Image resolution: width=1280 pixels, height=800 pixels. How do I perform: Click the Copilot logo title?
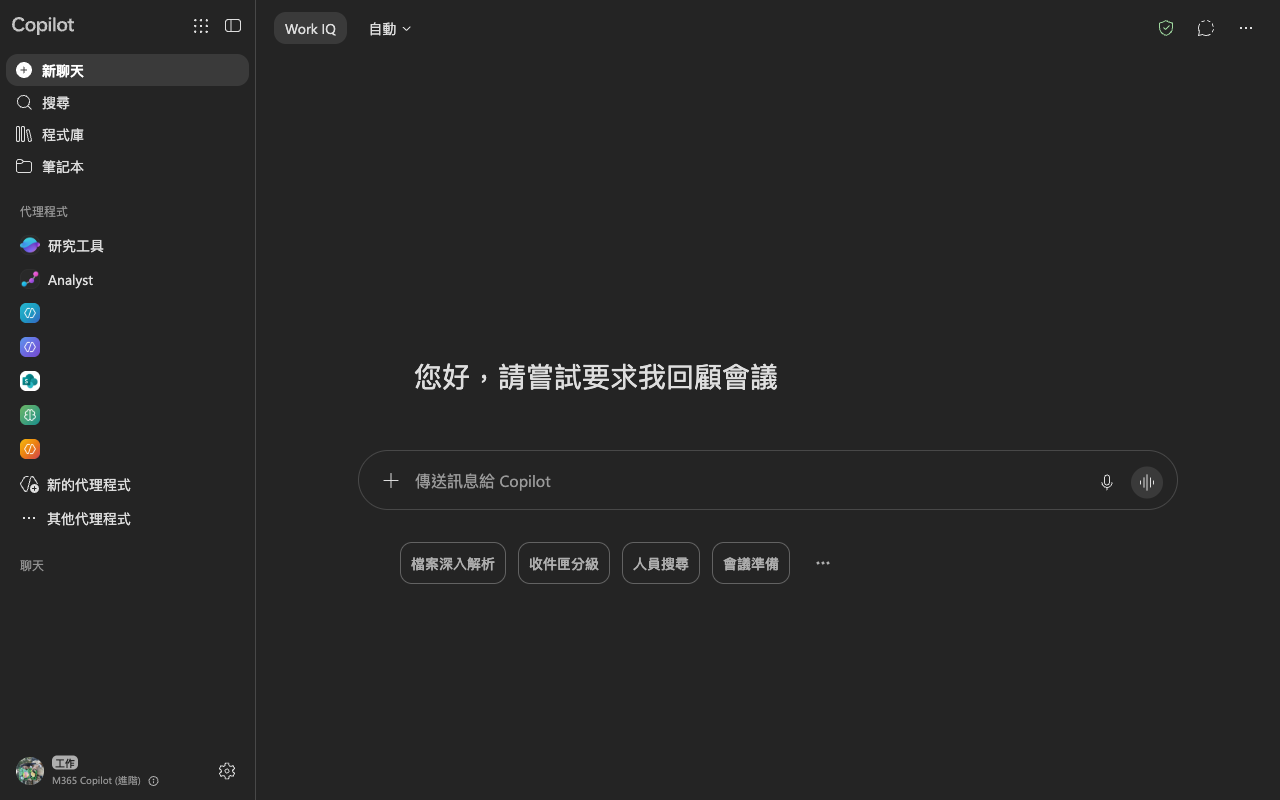coord(43,25)
